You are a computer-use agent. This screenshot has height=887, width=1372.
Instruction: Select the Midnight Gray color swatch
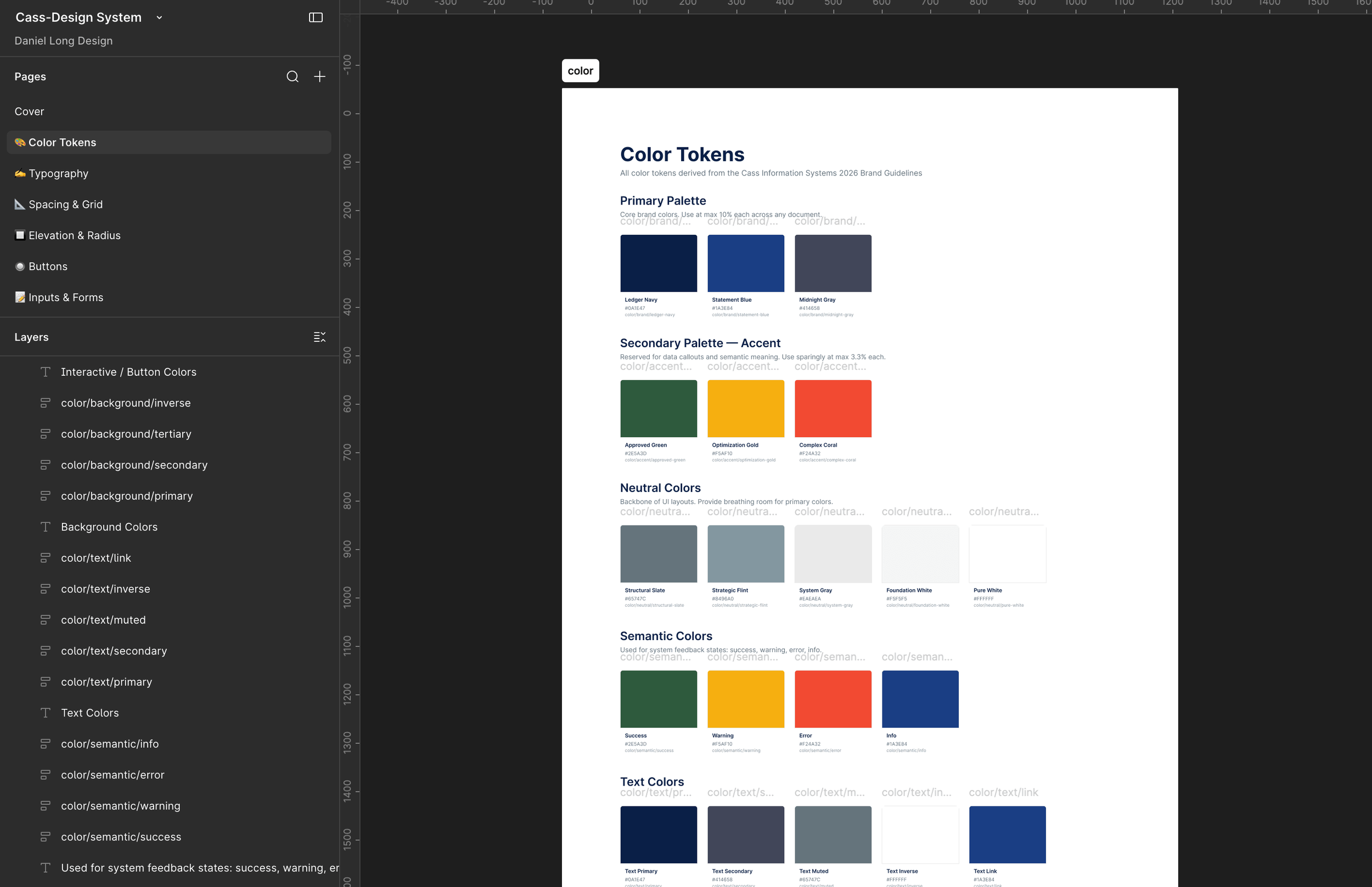(x=833, y=263)
